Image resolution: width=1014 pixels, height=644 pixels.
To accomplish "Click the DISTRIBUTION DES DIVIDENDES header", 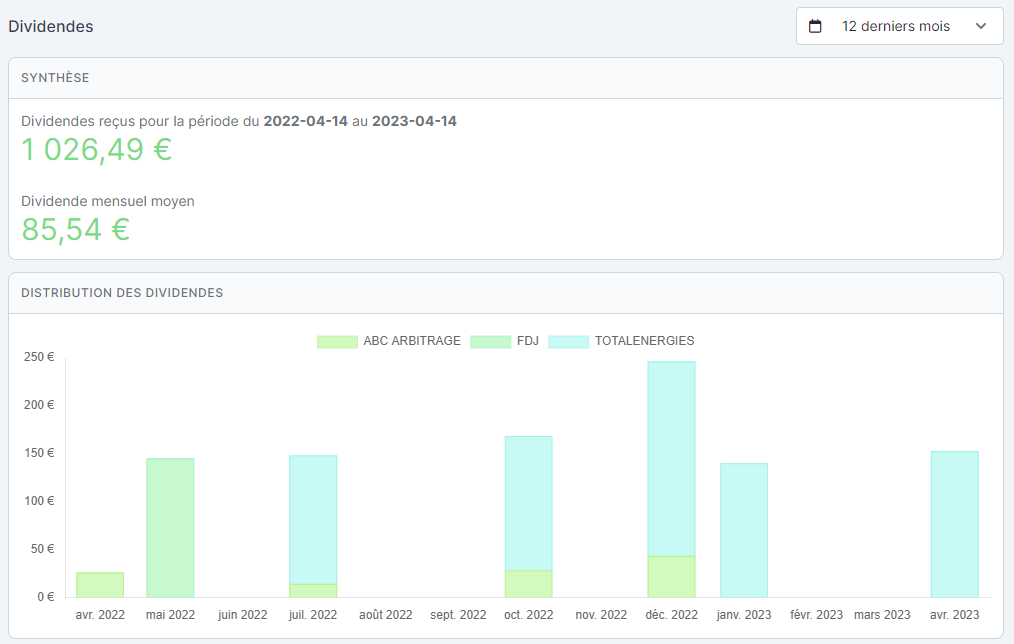I will tap(122, 293).
